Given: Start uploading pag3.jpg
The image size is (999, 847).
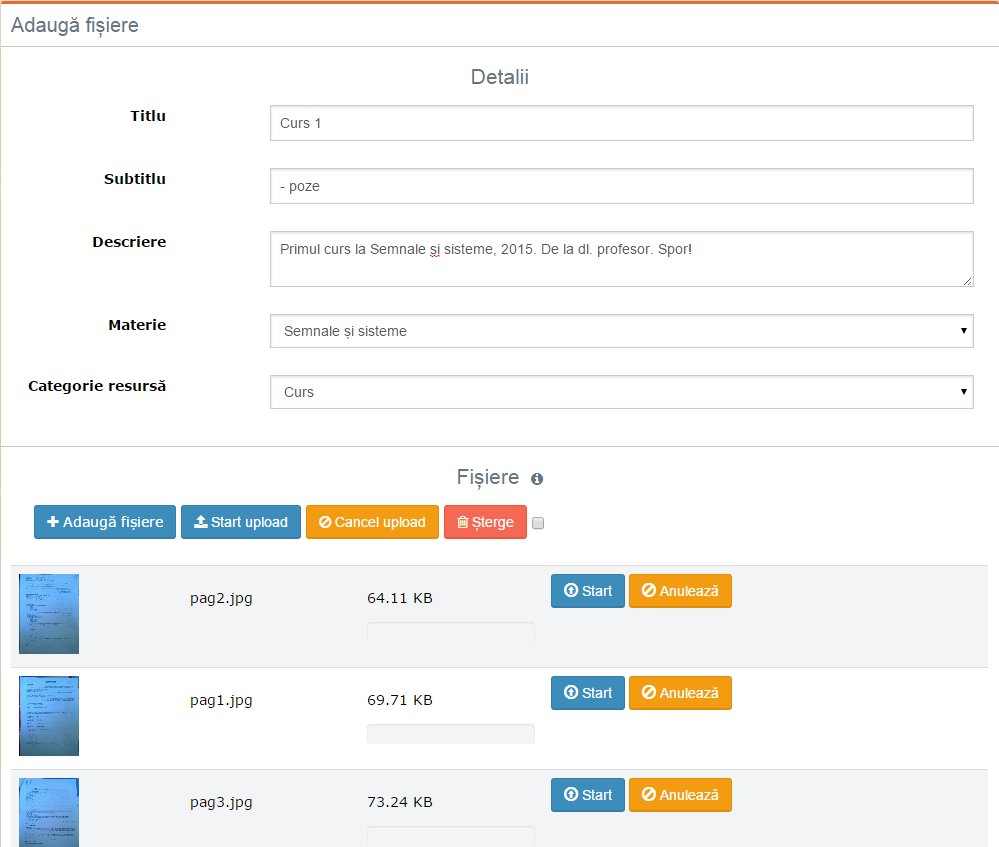Looking at the screenshot, I should coord(588,795).
